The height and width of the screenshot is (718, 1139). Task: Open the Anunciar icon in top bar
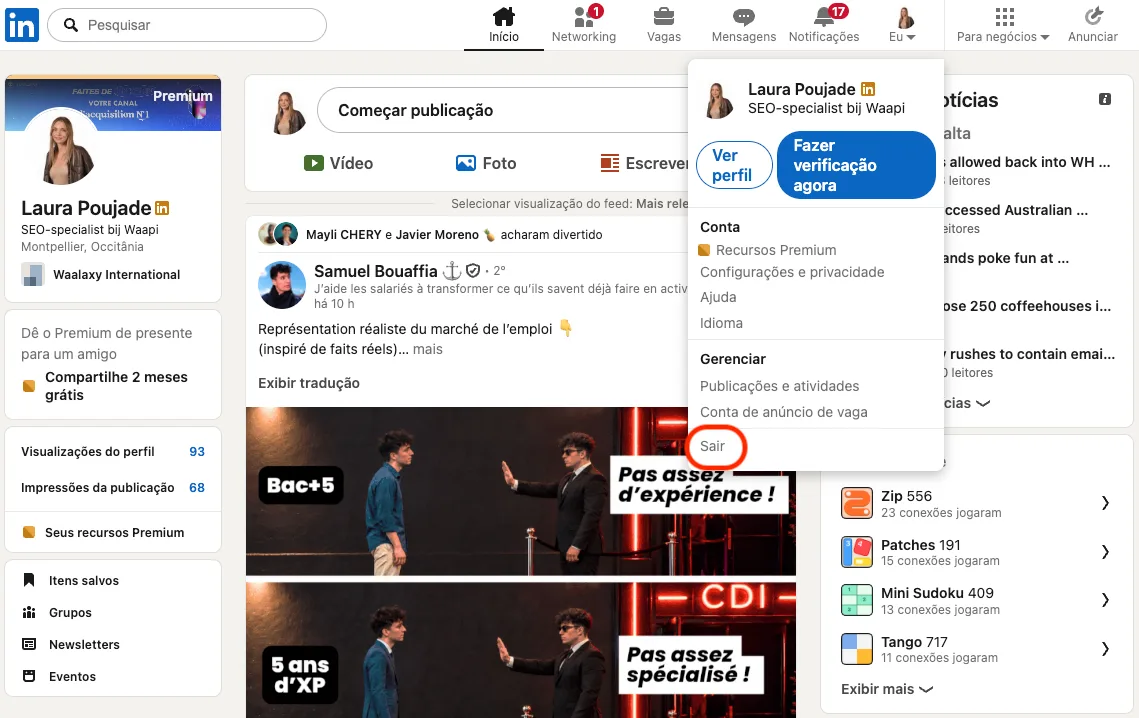pyautogui.click(x=1093, y=16)
